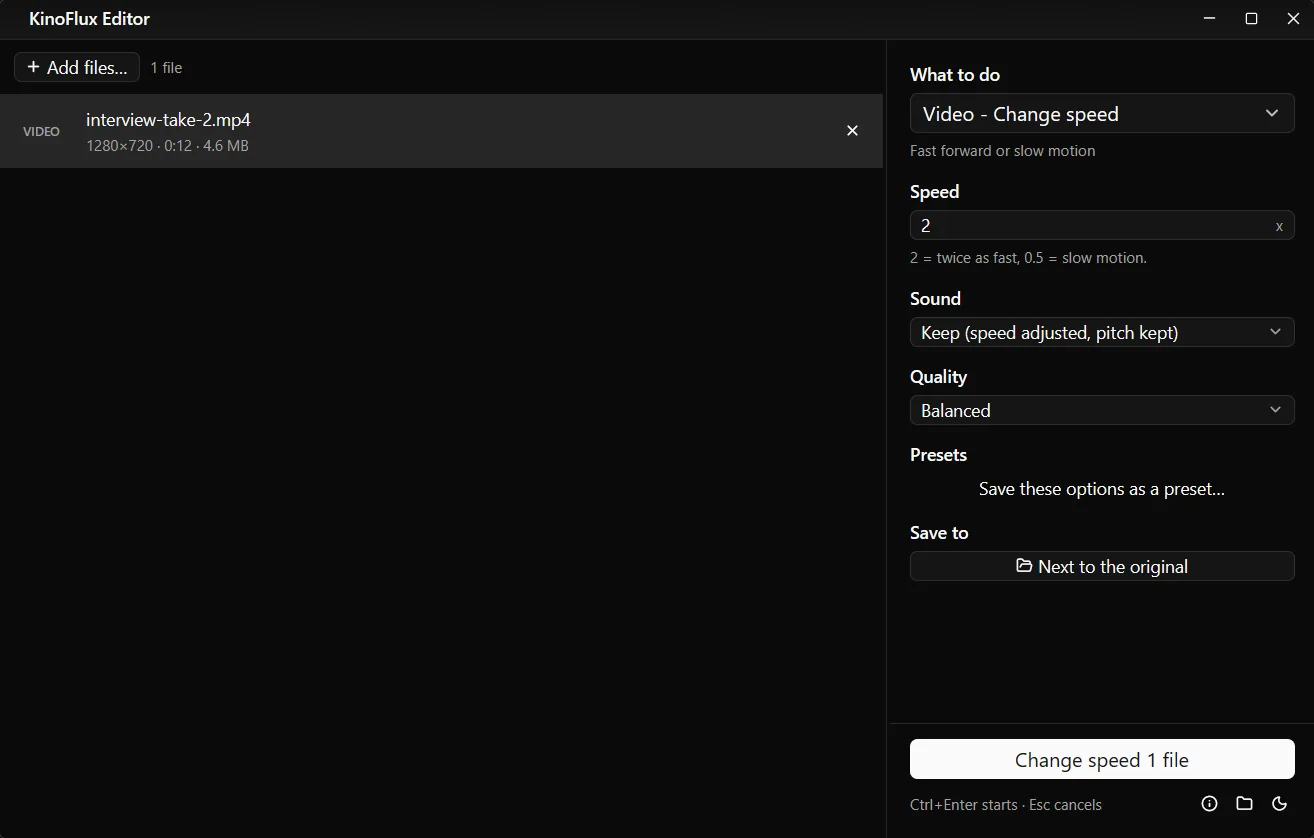Save these options as a preset
This screenshot has width=1314, height=838.
(x=1102, y=489)
